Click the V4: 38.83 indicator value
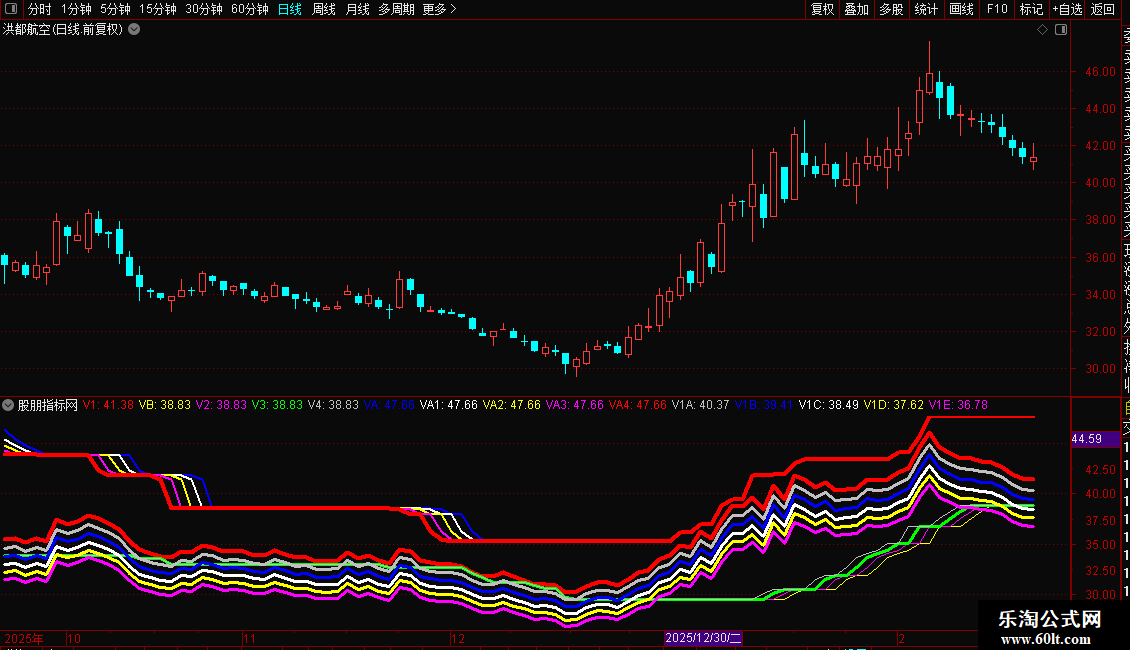 pos(333,405)
